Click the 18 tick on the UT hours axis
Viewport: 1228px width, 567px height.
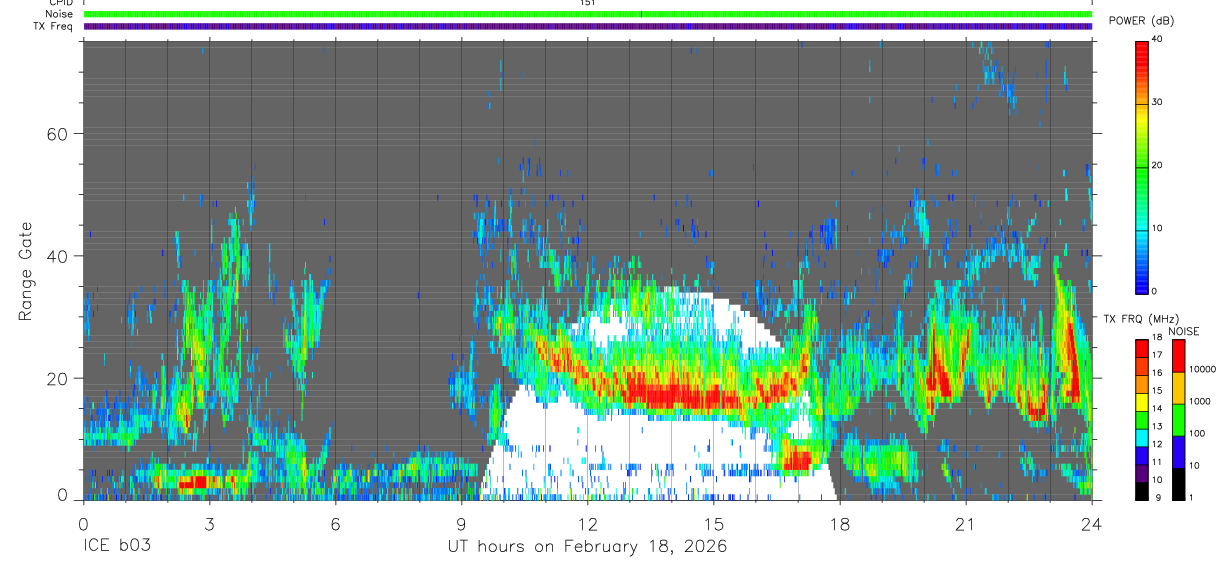pos(839,524)
